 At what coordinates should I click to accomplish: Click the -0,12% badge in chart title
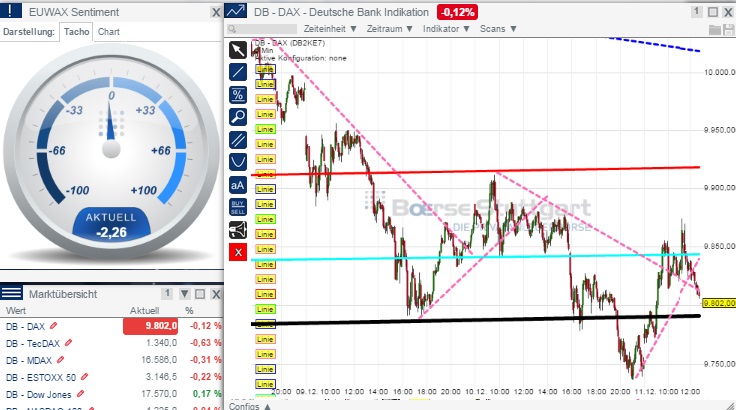coord(457,12)
